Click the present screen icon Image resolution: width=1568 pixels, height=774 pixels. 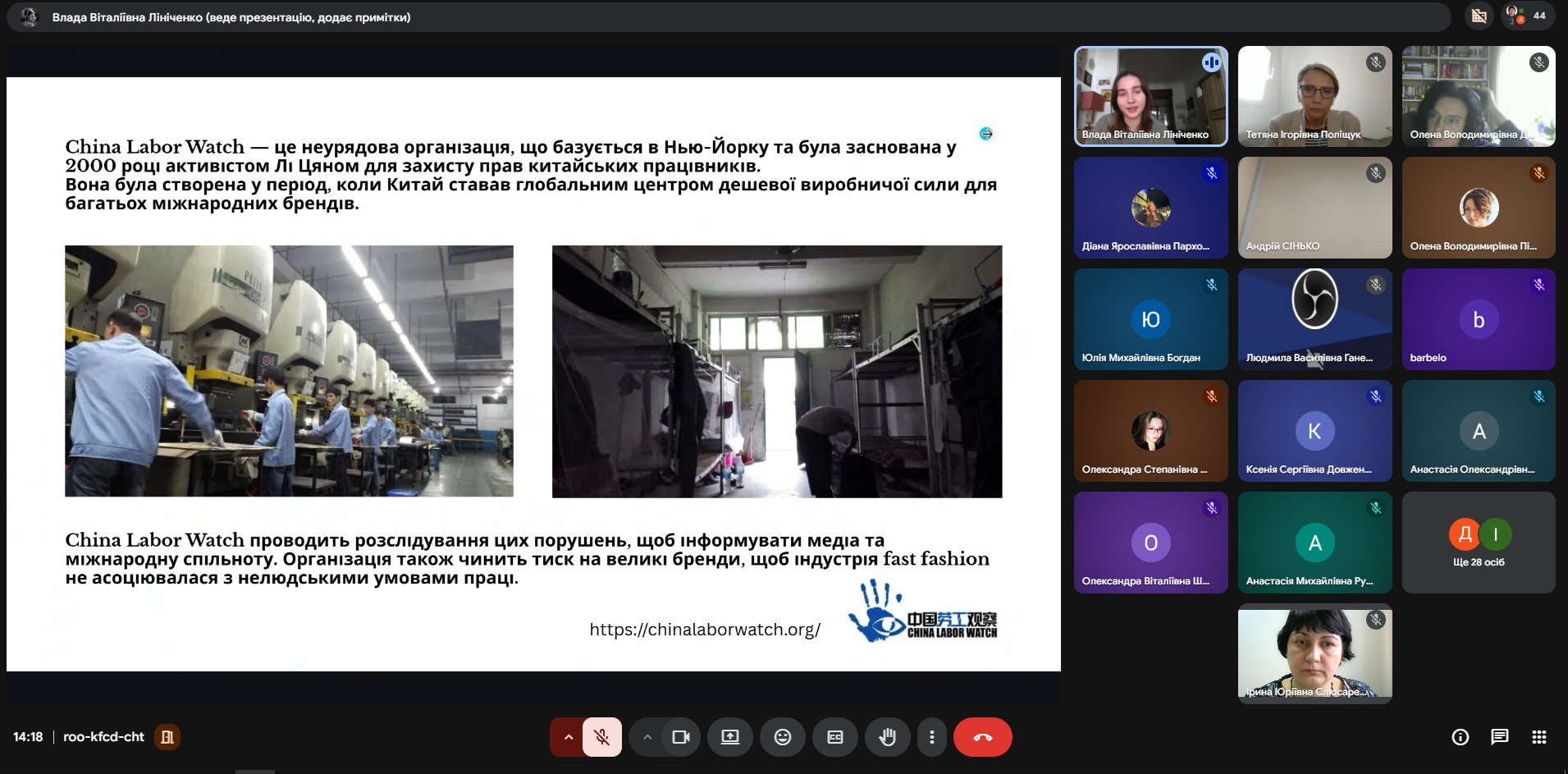tap(729, 737)
